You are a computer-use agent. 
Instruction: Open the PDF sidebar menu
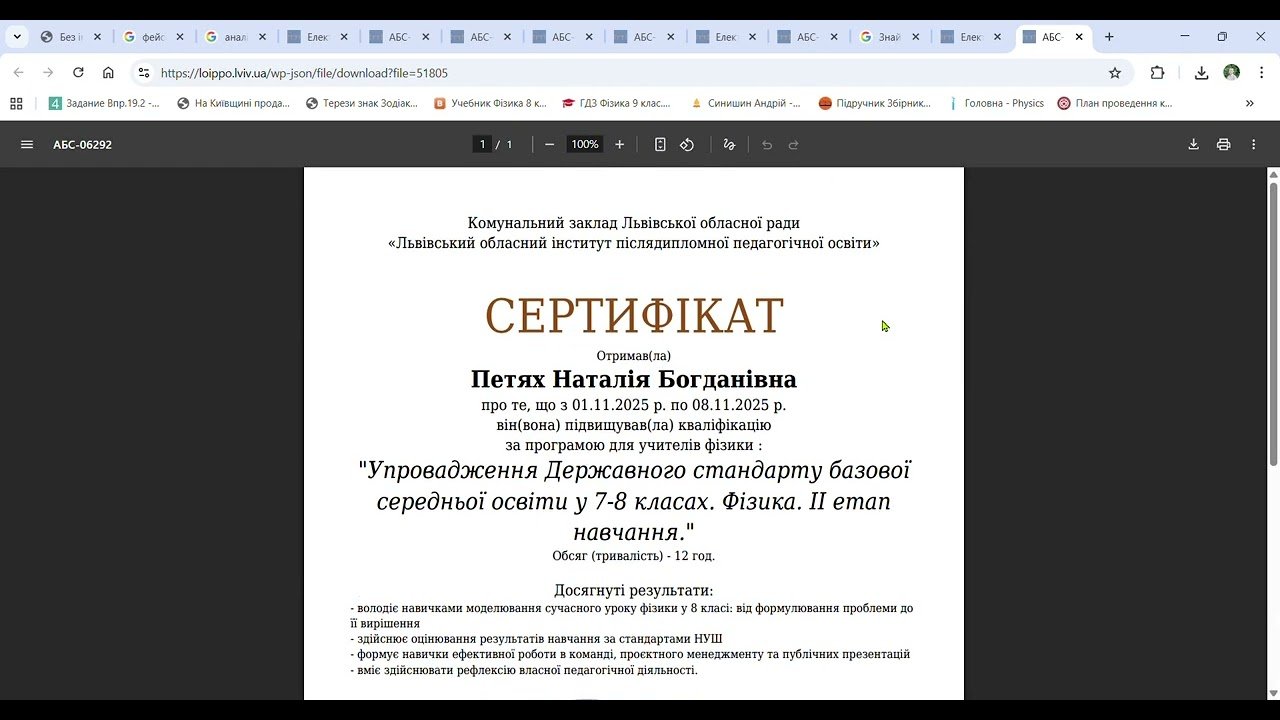[x=27, y=145]
